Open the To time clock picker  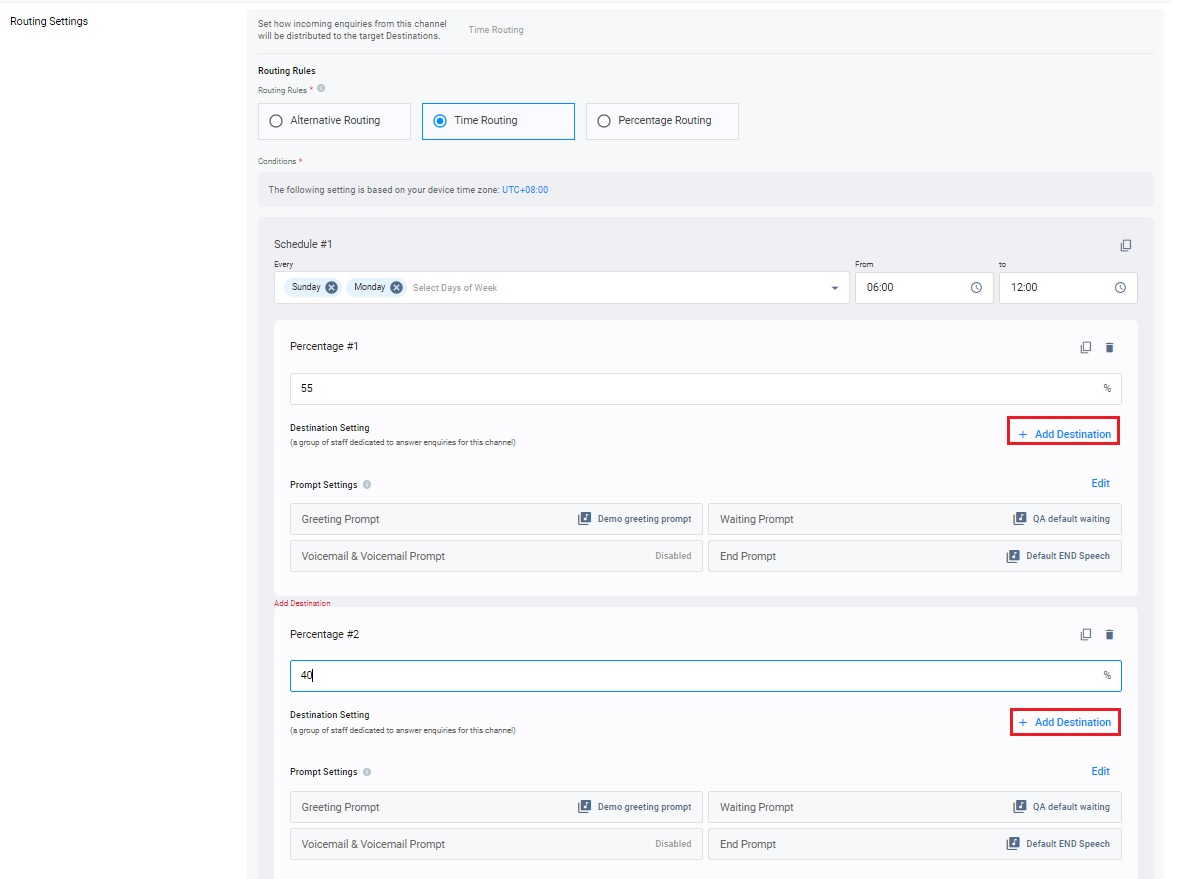[x=1120, y=287]
